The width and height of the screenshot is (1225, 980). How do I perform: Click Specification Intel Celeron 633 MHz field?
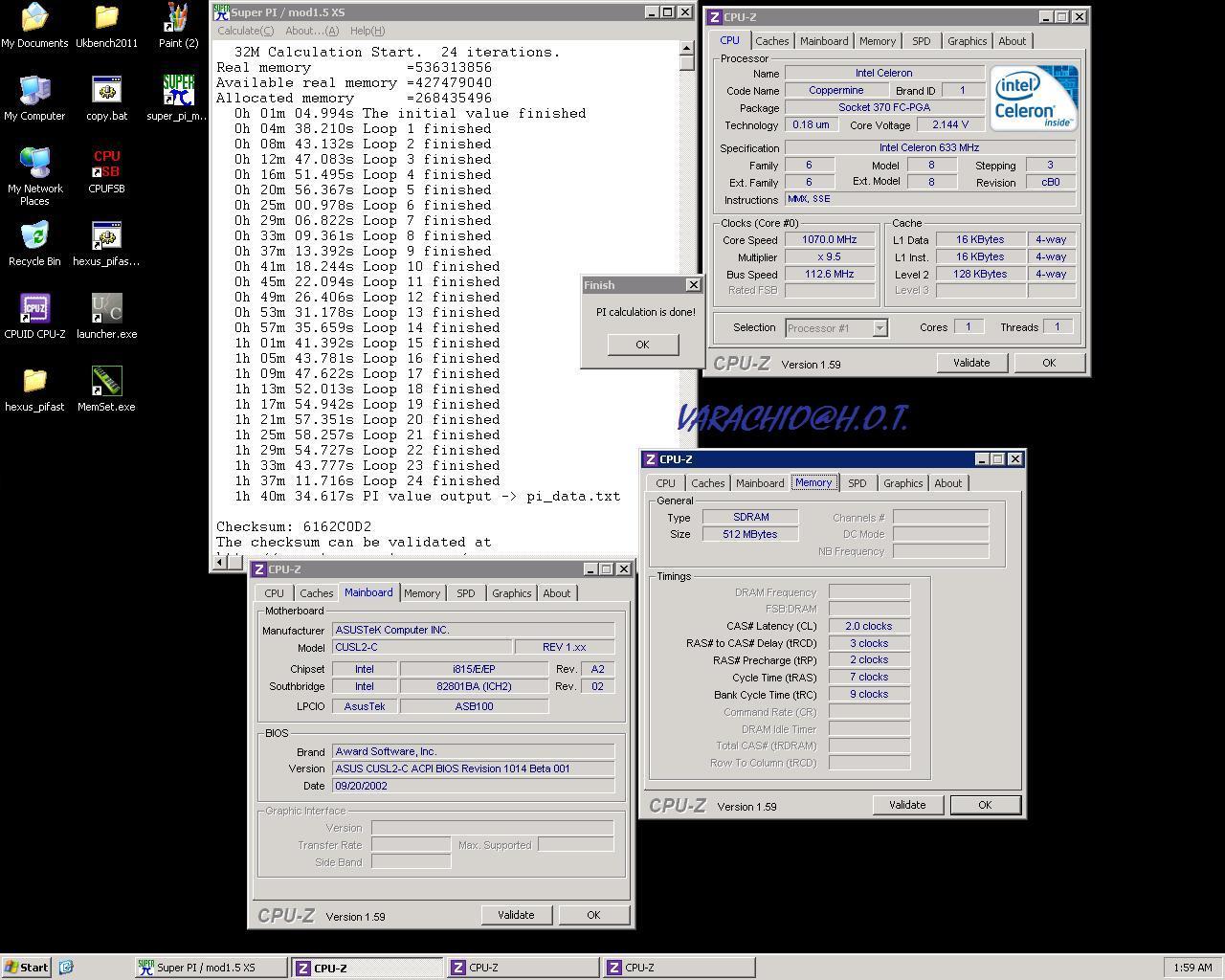[x=929, y=148]
